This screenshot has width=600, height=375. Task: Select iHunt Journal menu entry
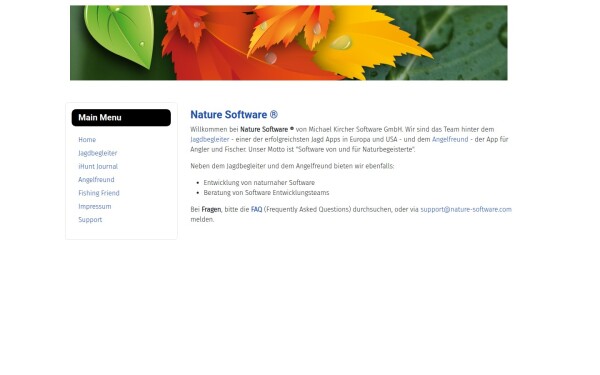[98, 166]
